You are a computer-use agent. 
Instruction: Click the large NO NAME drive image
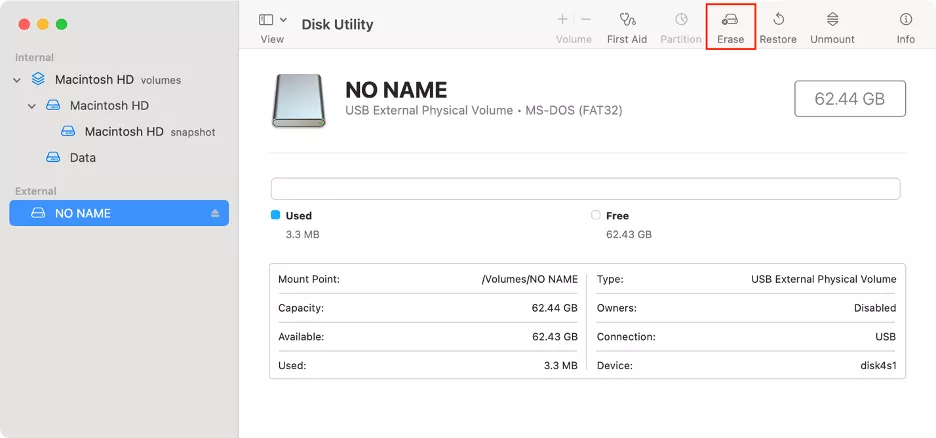point(298,101)
